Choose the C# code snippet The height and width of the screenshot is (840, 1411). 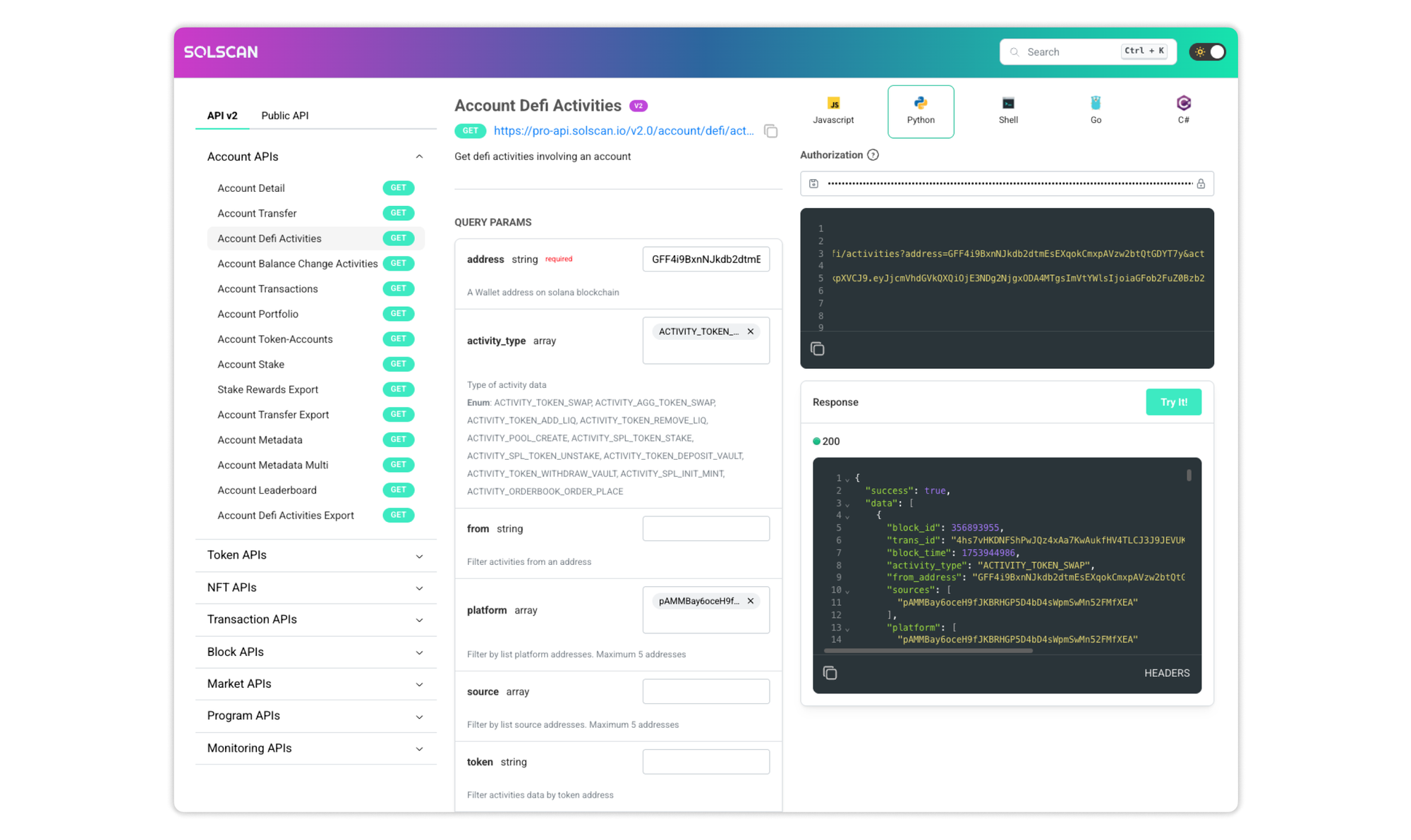click(x=1183, y=111)
